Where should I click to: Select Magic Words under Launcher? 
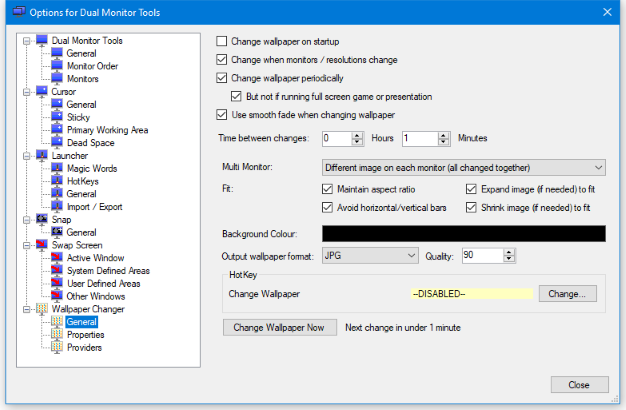[92, 168]
